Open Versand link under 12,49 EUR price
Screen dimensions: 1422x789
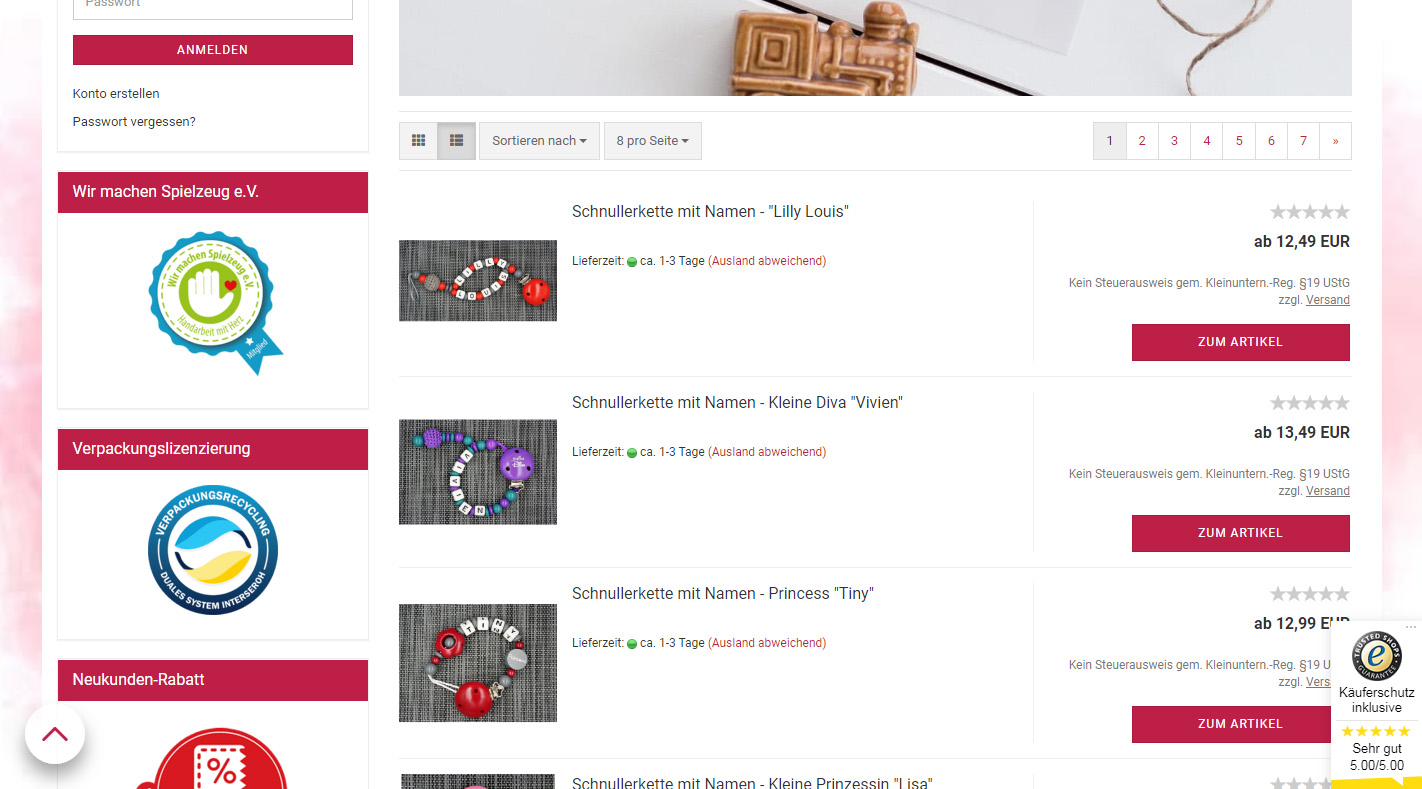click(1328, 300)
